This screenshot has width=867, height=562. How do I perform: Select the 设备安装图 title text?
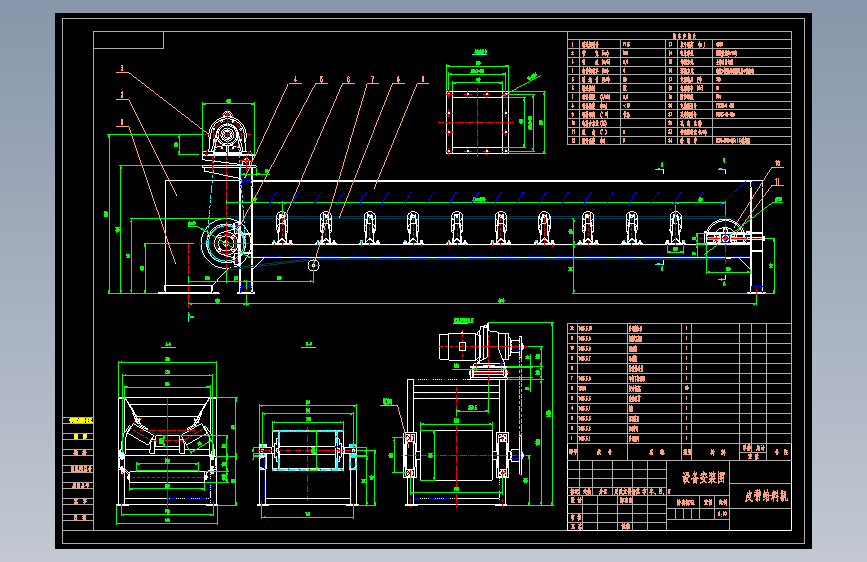coord(703,477)
